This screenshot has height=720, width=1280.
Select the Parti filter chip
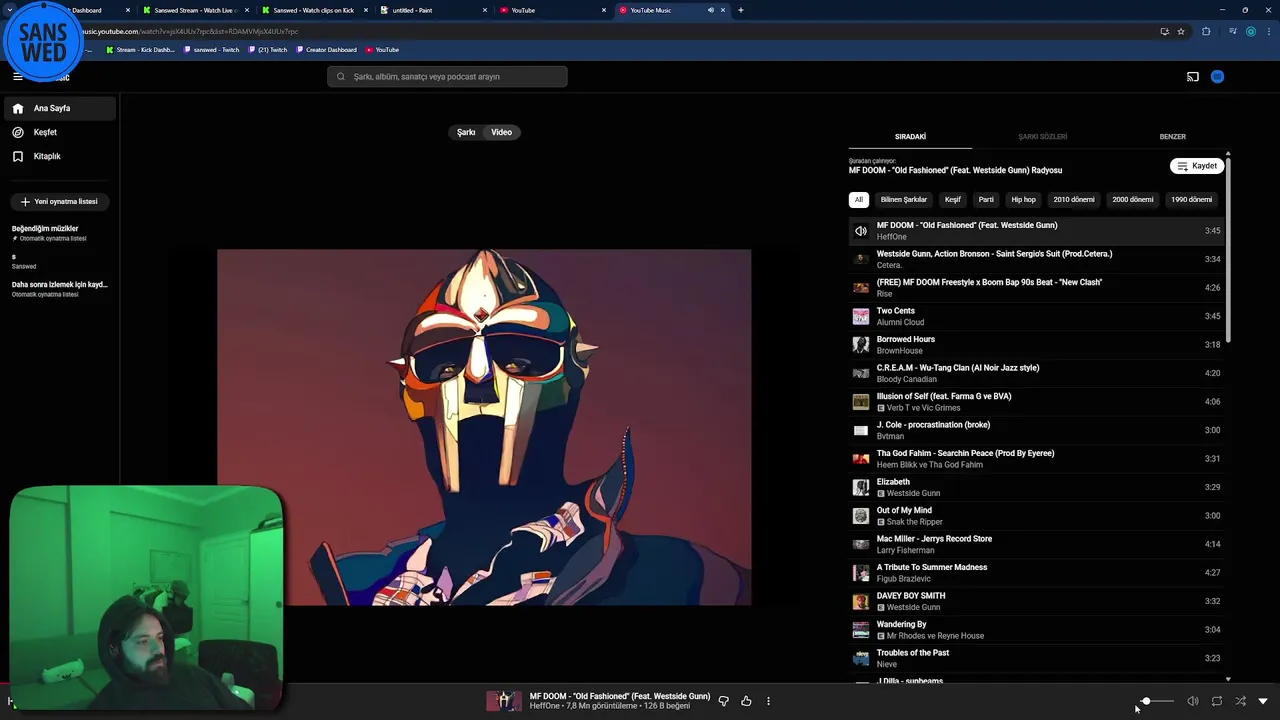986,199
